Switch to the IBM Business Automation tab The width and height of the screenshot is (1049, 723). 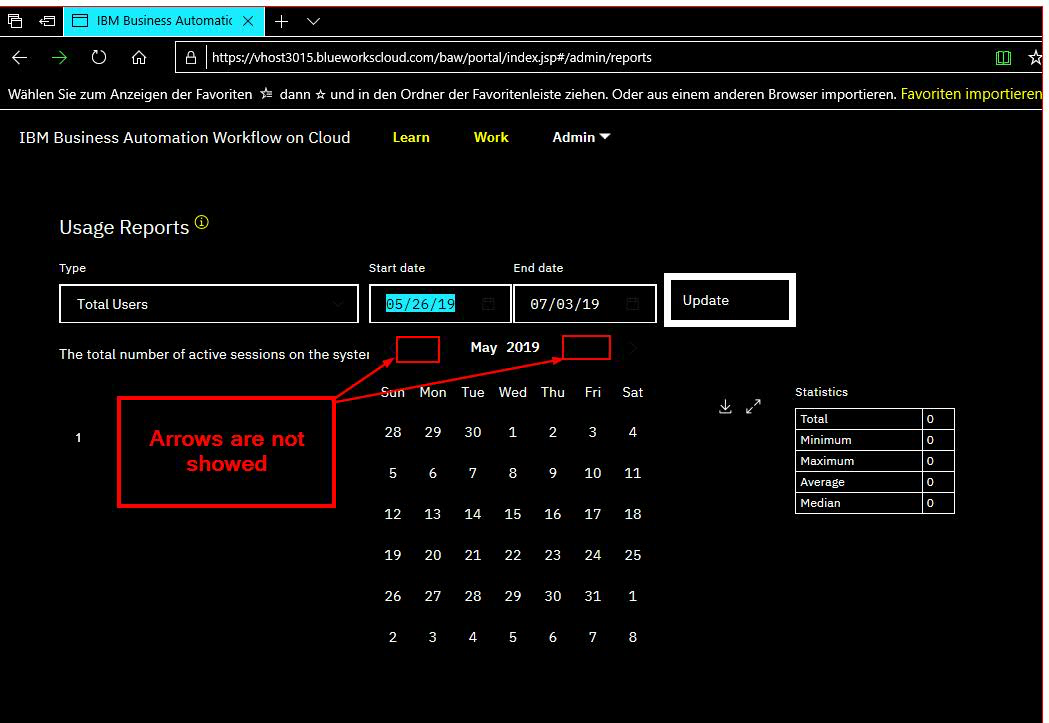click(x=164, y=21)
